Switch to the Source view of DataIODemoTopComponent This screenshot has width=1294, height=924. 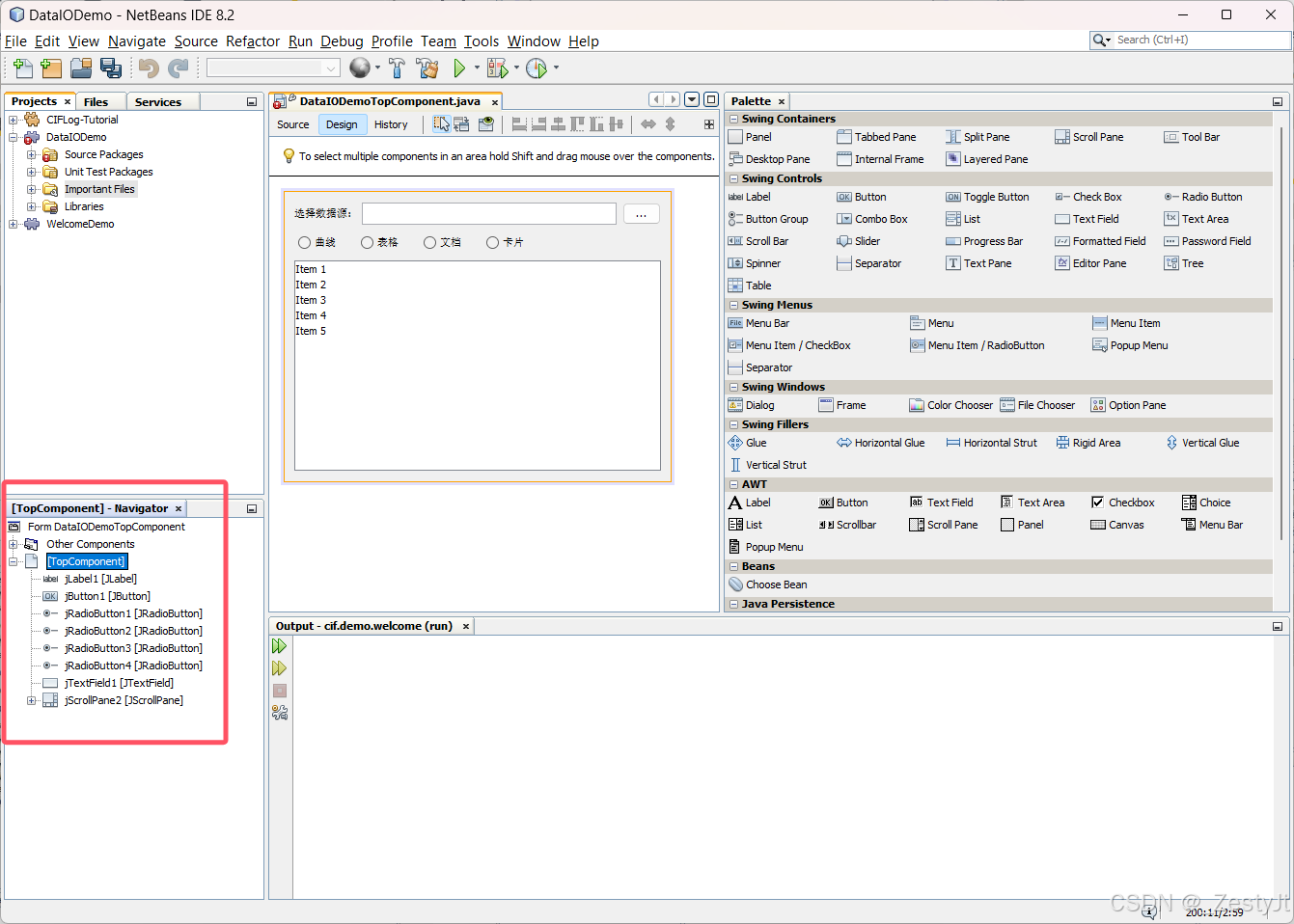point(292,123)
